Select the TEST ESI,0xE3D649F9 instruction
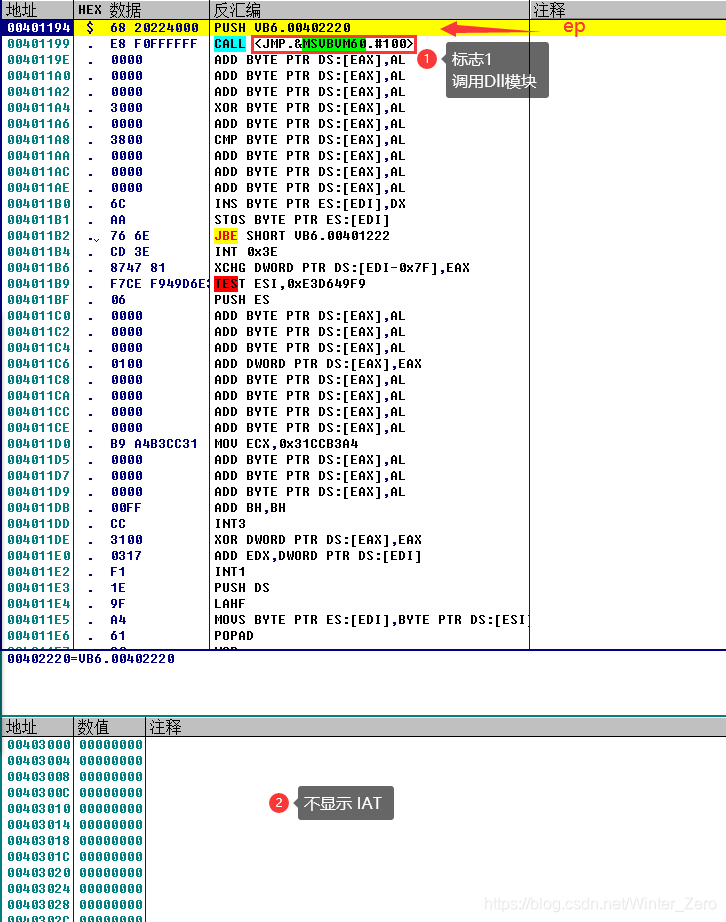Viewport: 726px width, 922px height. click(x=290, y=283)
